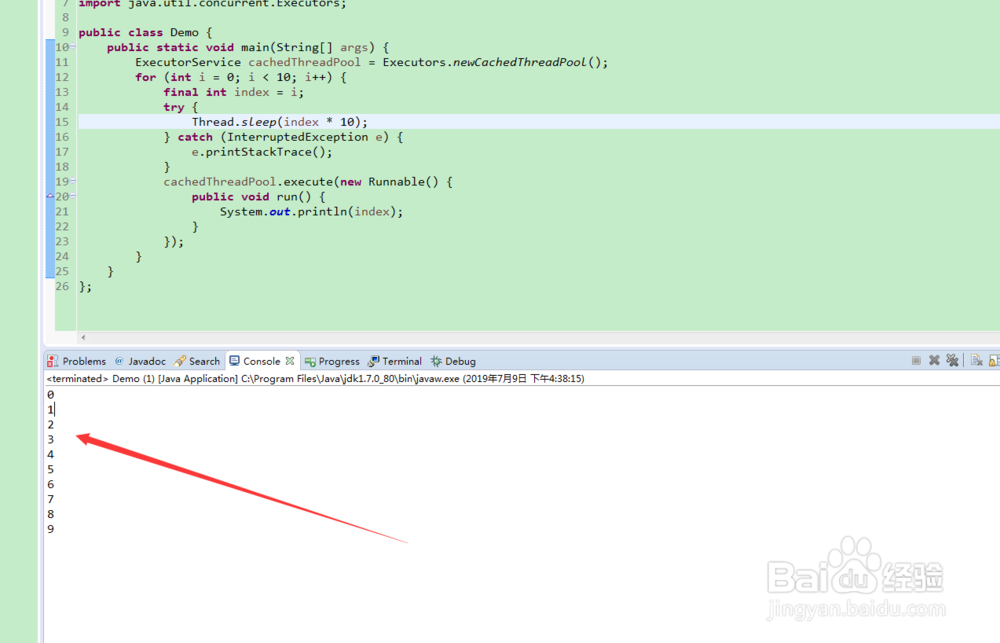Click 'printStackTrace' on line 17

click(258, 152)
